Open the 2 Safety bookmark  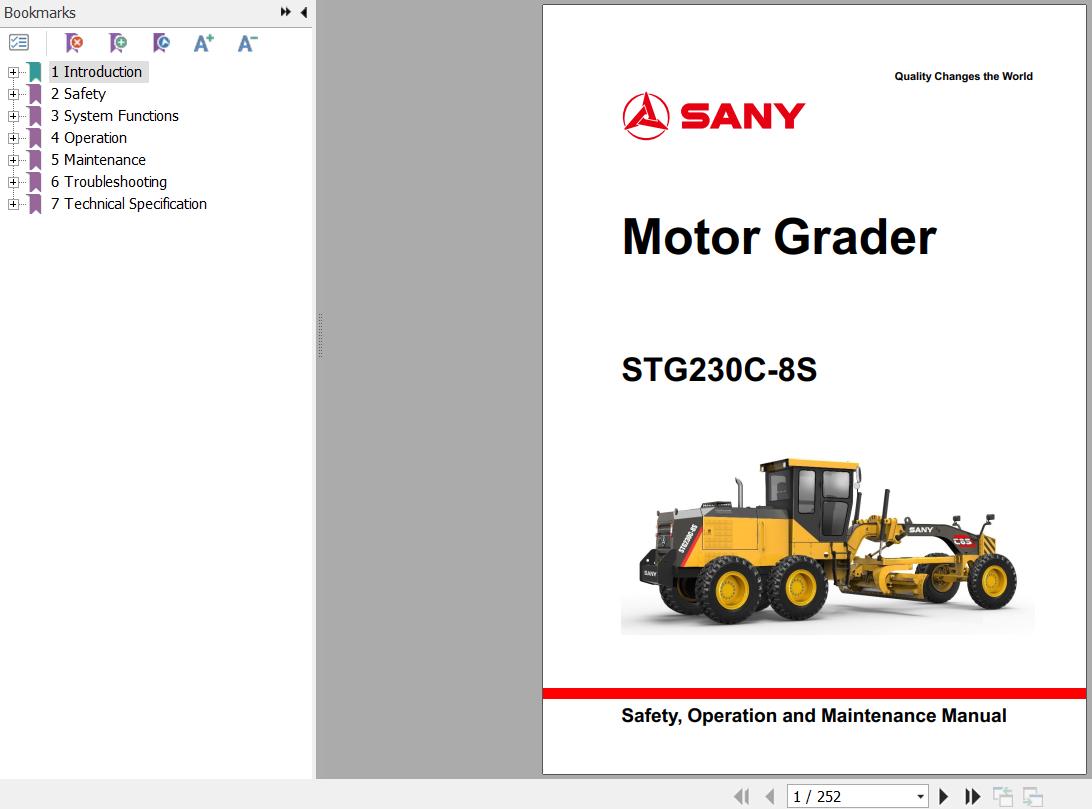point(78,94)
